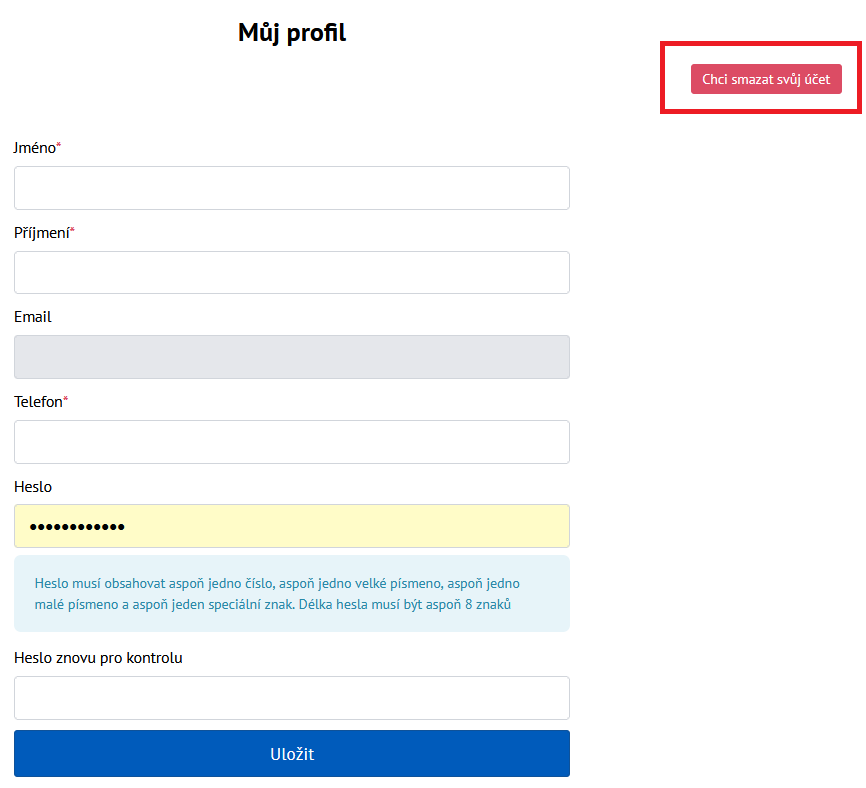The height and width of the screenshot is (788, 866).
Task: Focus the Příjmení input field
Action: tap(291, 272)
